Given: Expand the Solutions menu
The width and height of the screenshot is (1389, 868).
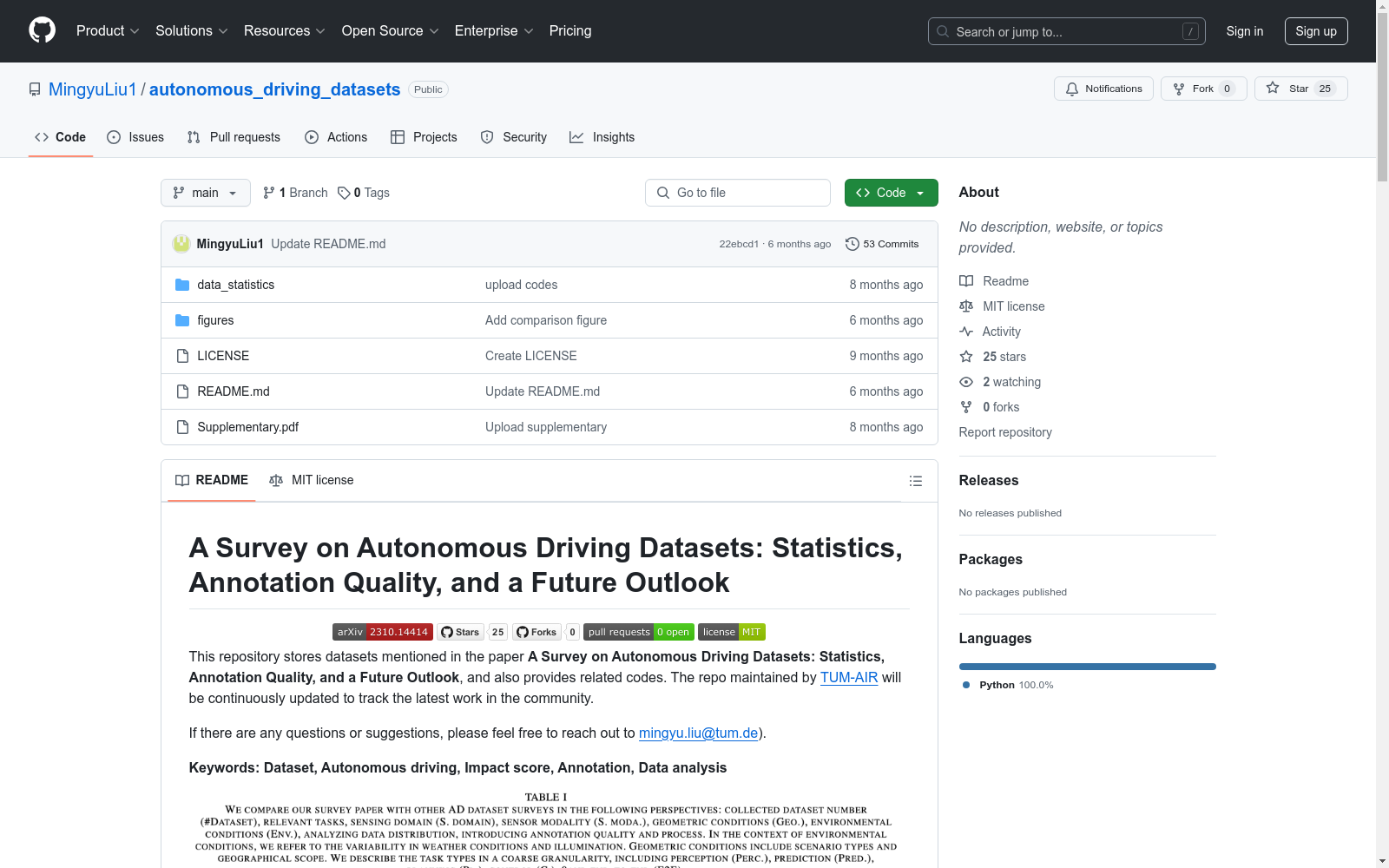Looking at the screenshot, I should click(x=192, y=31).
